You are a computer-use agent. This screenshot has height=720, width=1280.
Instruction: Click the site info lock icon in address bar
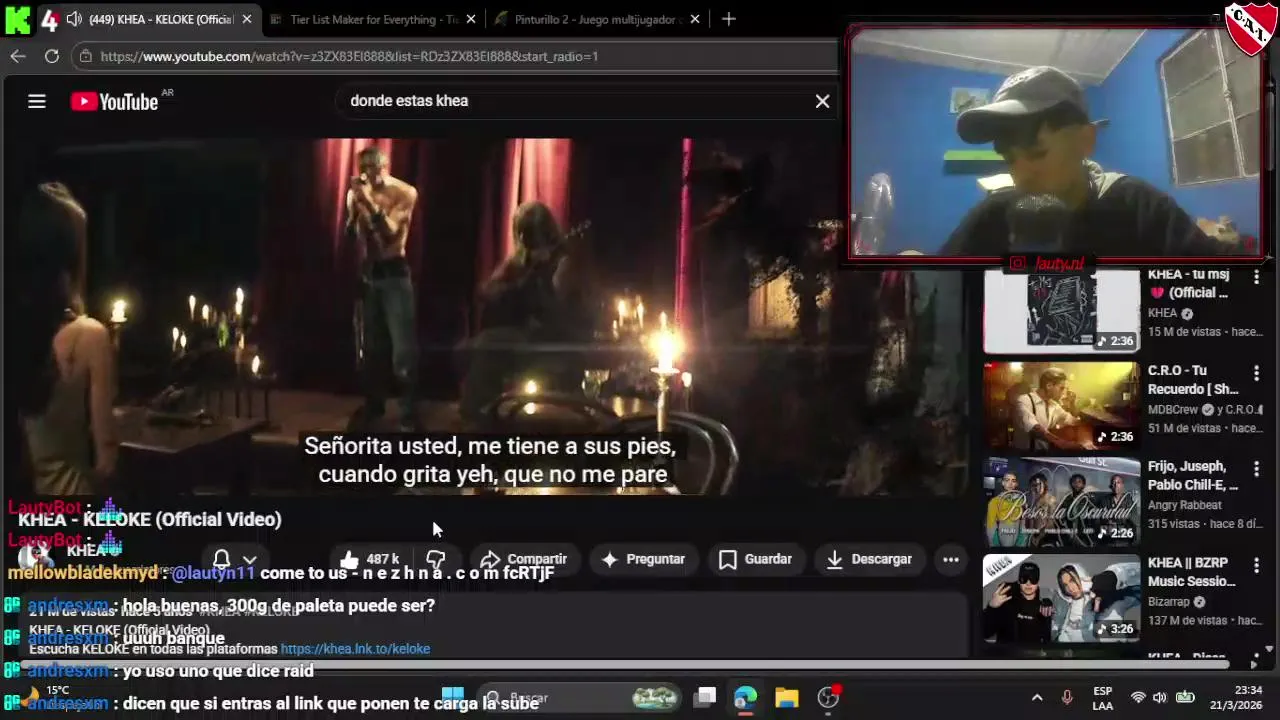click(x=85, y=56)
